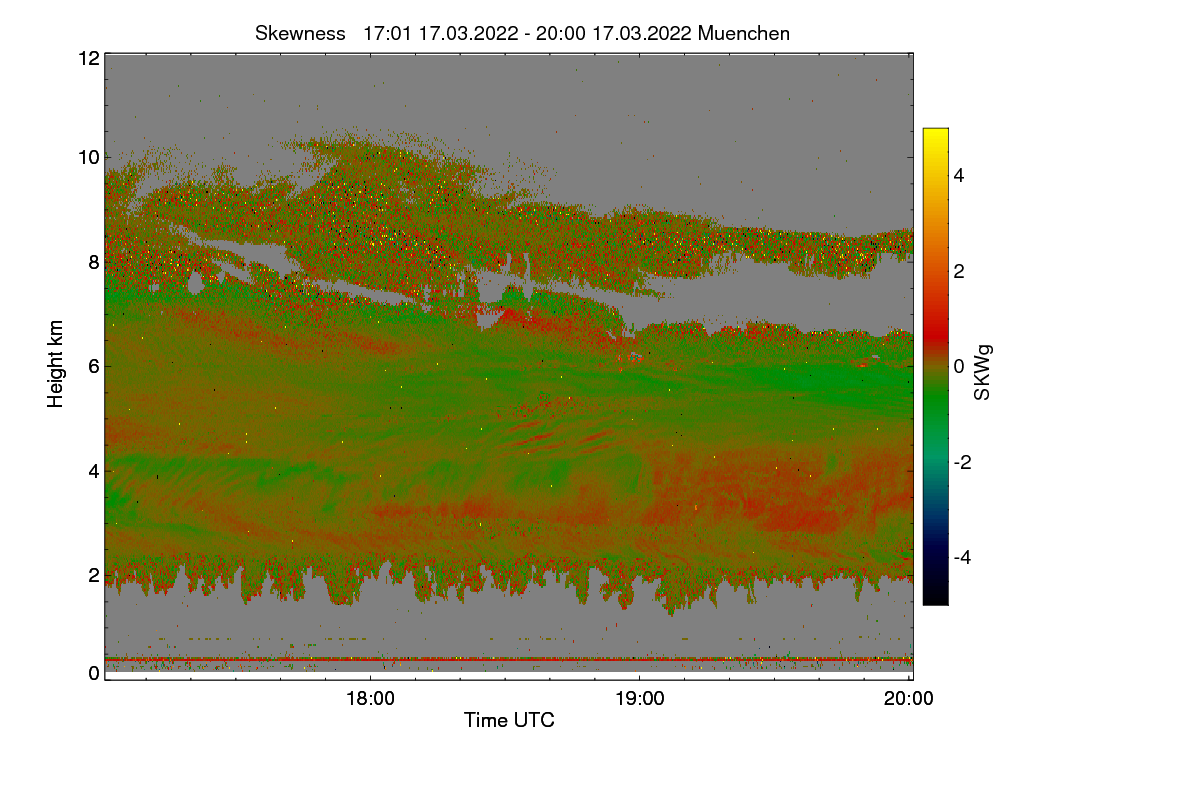This screenshot has height=800, width=1200.
Task: Click the SKWg colorbar label
Action: tap(983, 374)
